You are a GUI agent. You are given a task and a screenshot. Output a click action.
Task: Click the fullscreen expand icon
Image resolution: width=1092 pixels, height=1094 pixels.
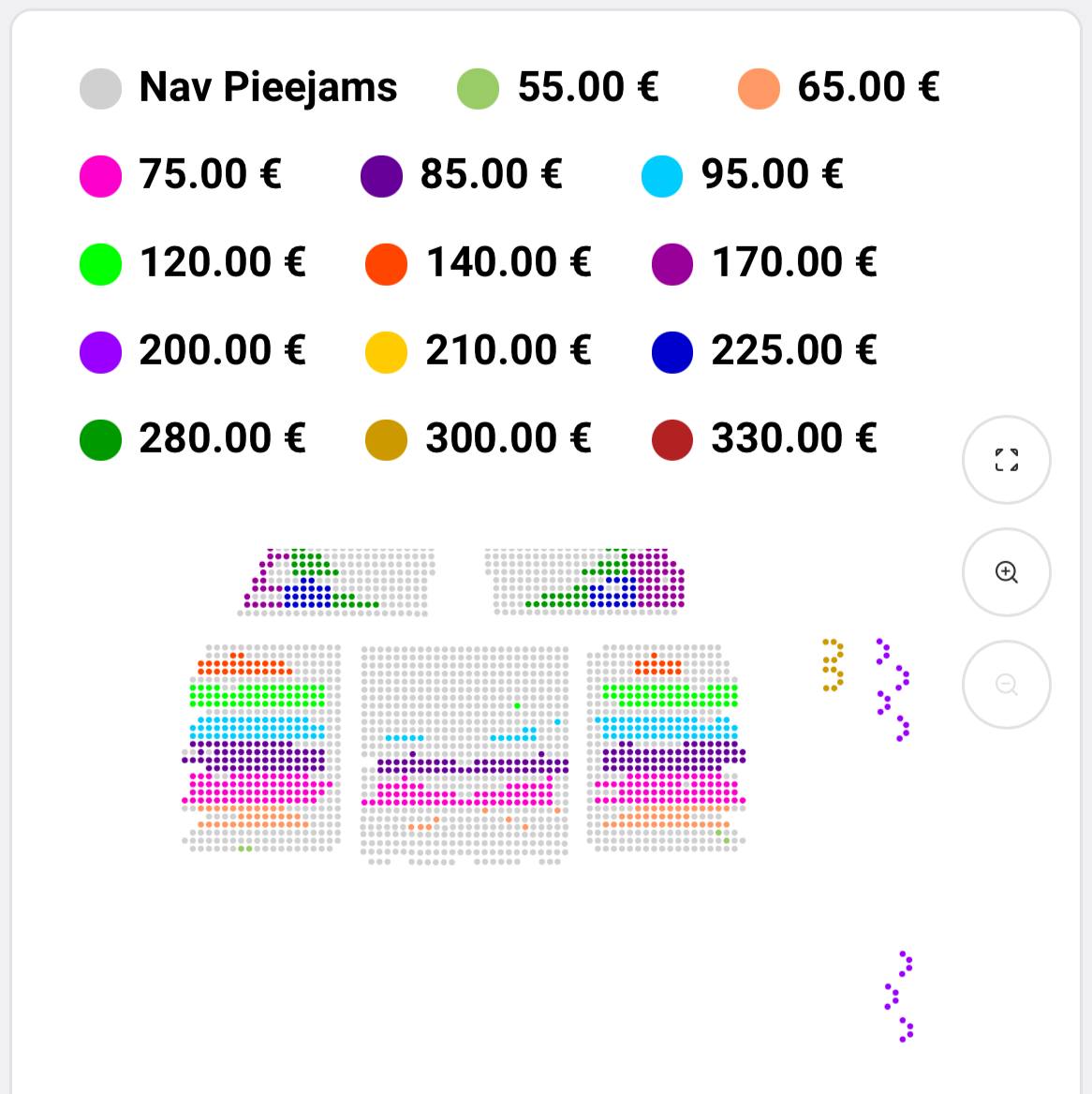point(1006,460)
